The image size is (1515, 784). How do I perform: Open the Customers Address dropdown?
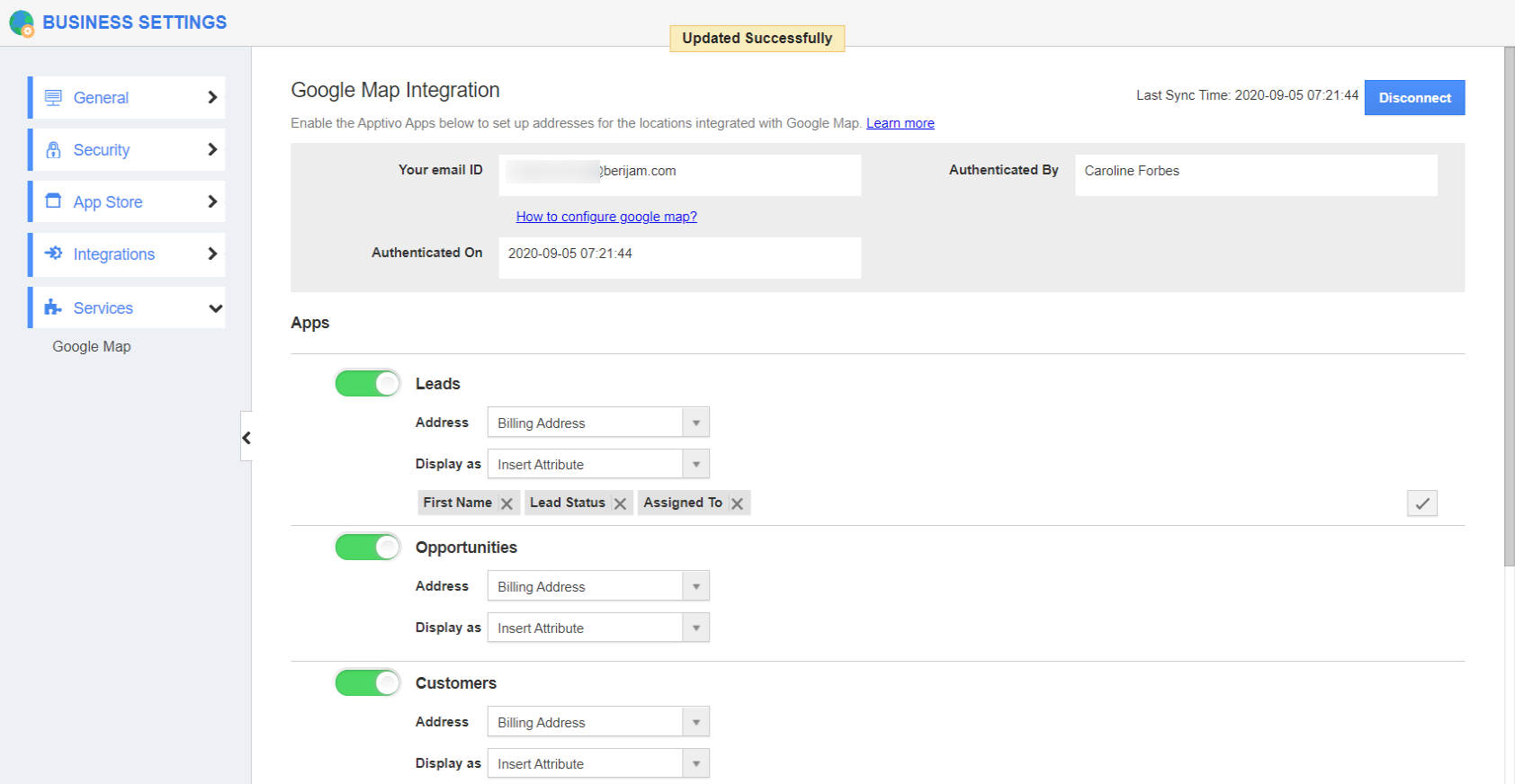(x=598, y=722)
